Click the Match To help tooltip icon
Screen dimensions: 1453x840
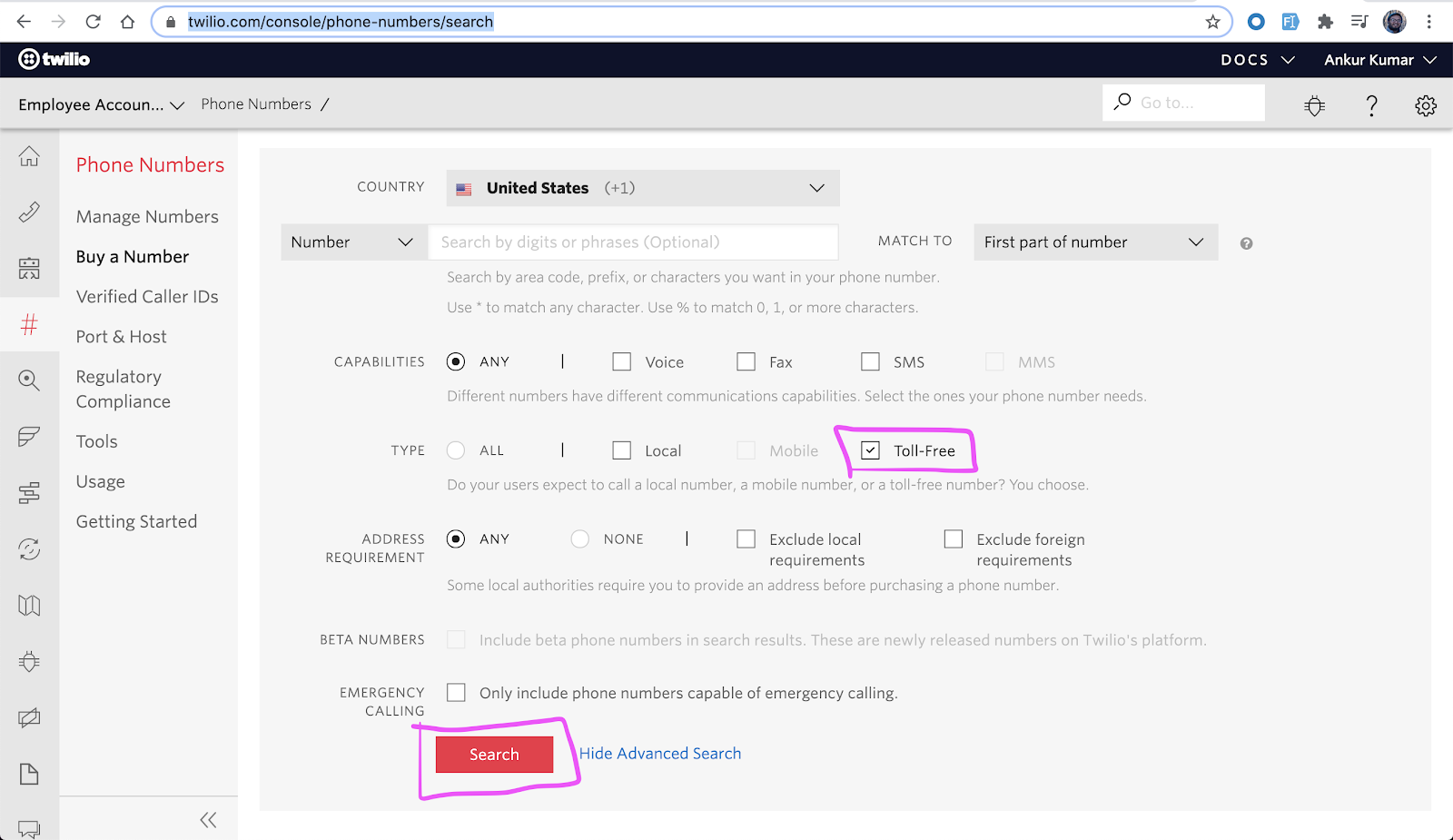1246,243
